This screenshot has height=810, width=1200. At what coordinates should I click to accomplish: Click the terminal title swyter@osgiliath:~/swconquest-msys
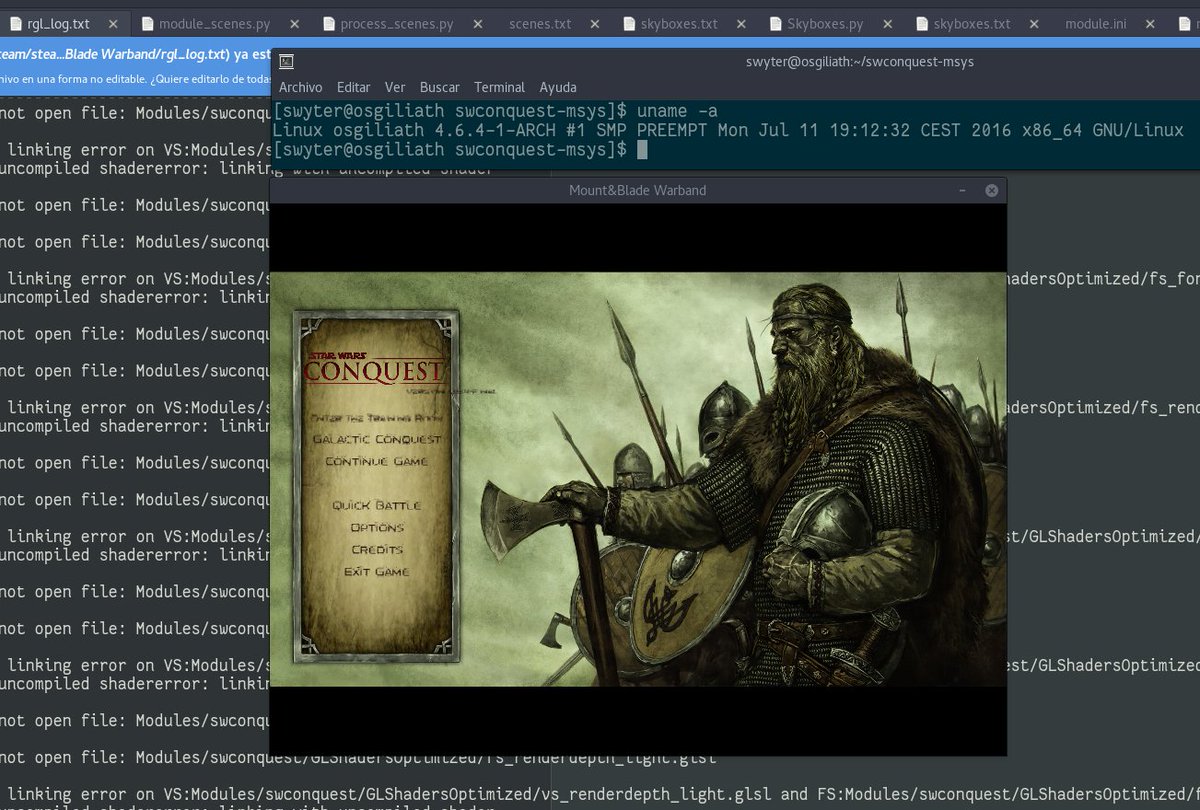[x=860, y=62]
